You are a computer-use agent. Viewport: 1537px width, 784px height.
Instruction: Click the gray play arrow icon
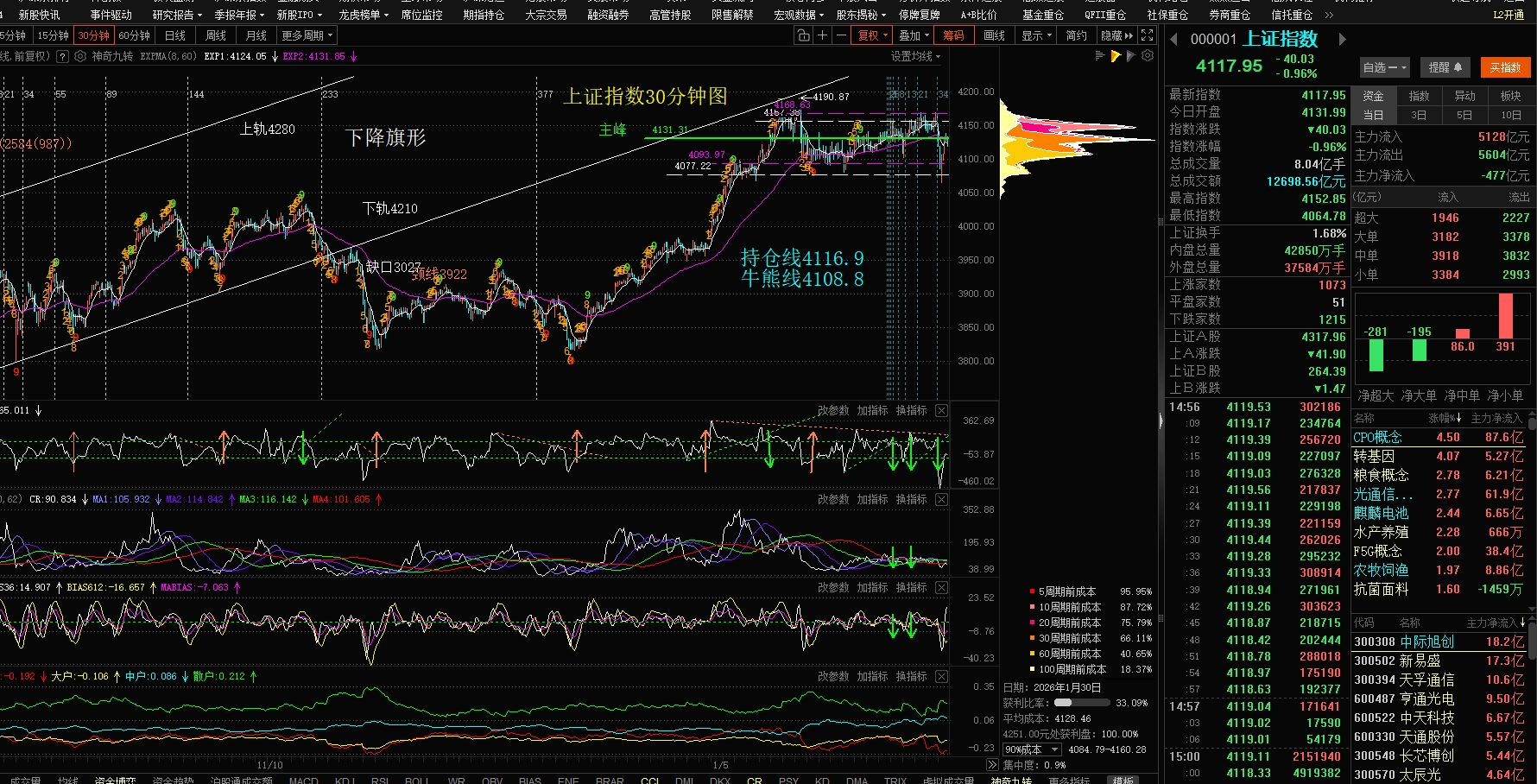1131,56
